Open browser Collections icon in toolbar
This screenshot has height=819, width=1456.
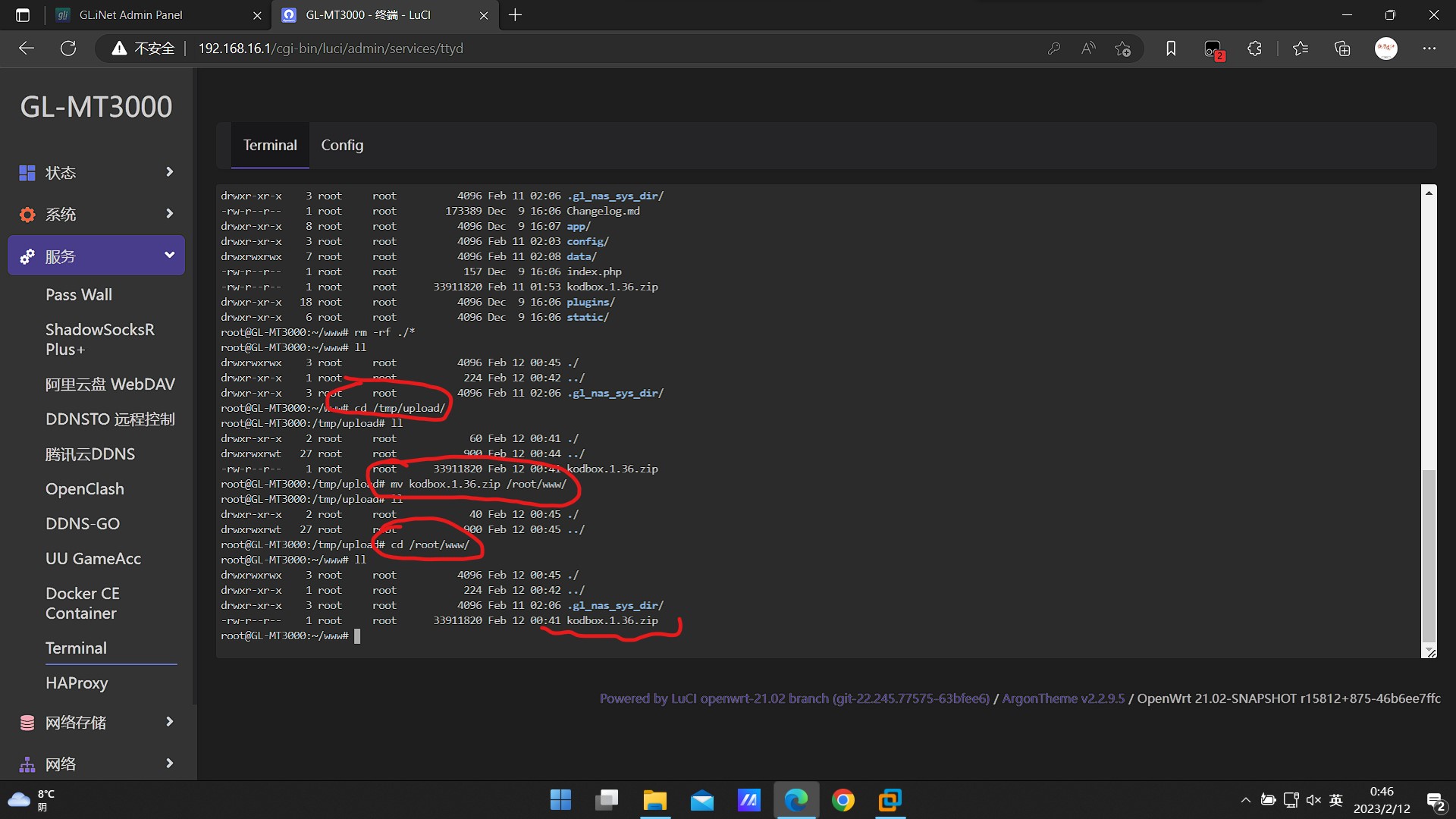coord(1342,49)
